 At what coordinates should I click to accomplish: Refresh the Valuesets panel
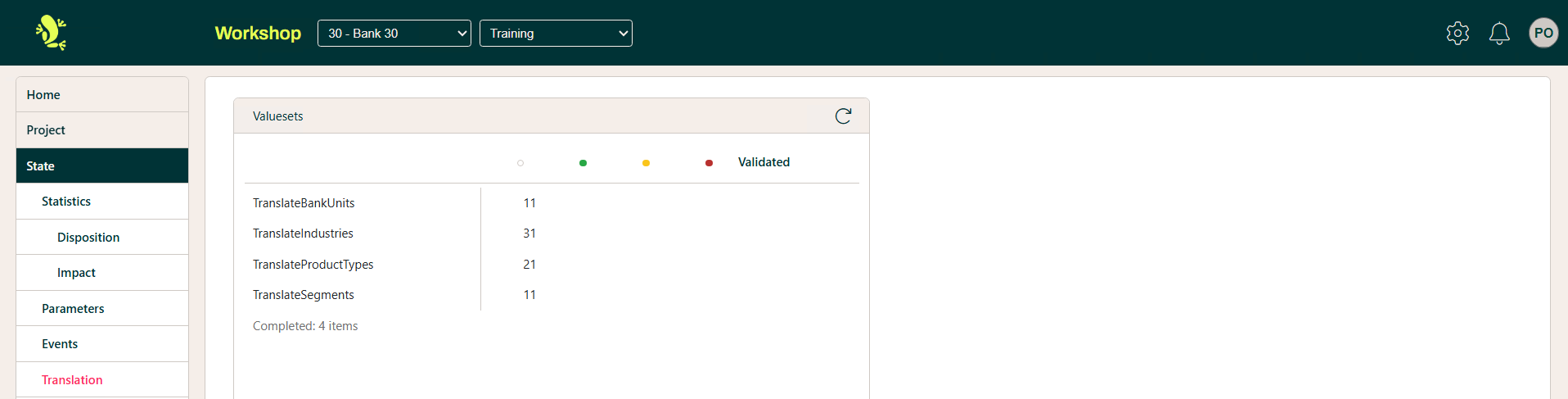(x=843, y=116)
